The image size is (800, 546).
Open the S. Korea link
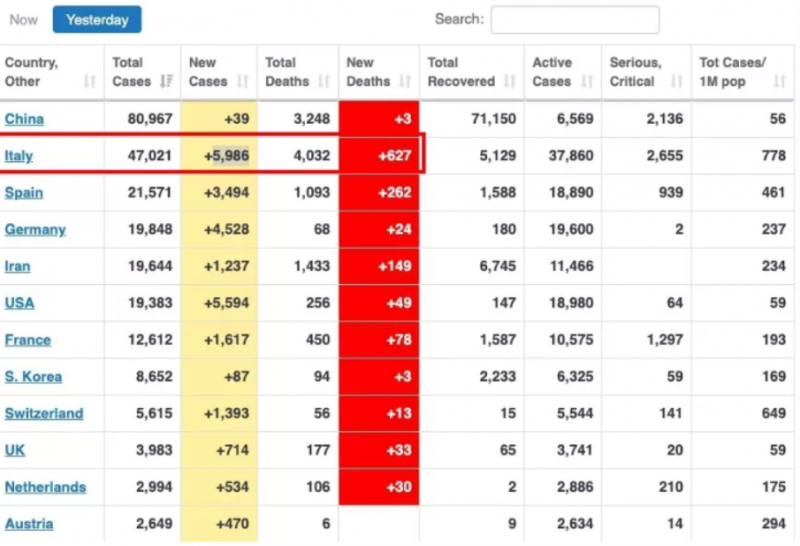(33, 377)
